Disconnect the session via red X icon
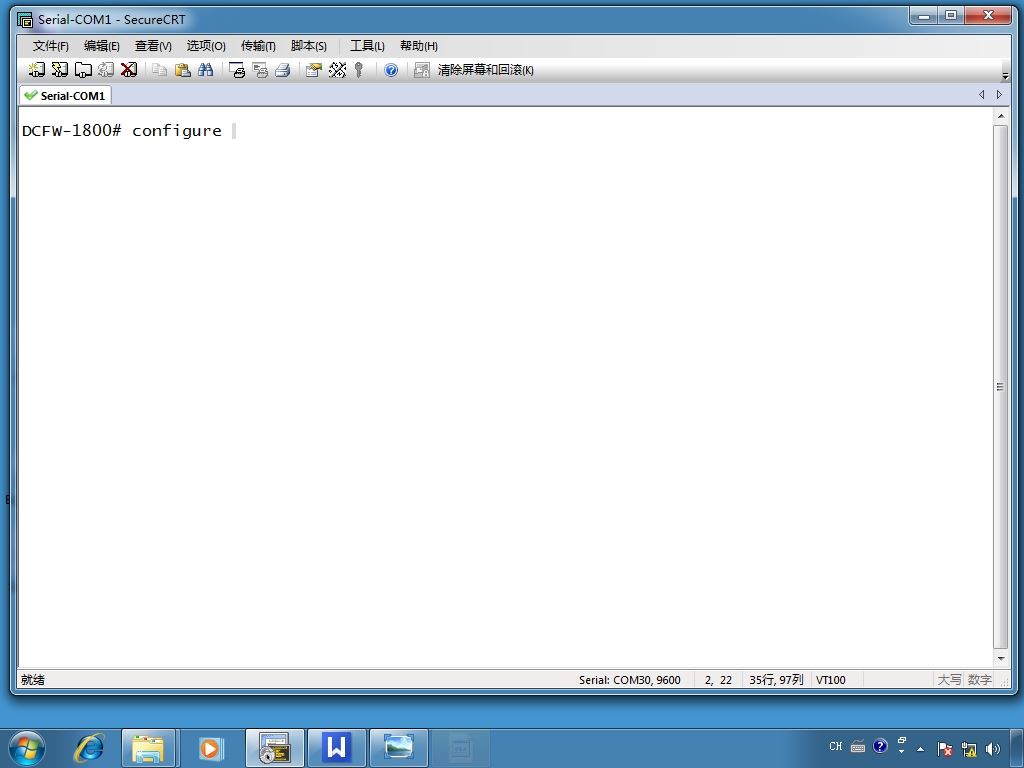 click(x=129, y=70)
